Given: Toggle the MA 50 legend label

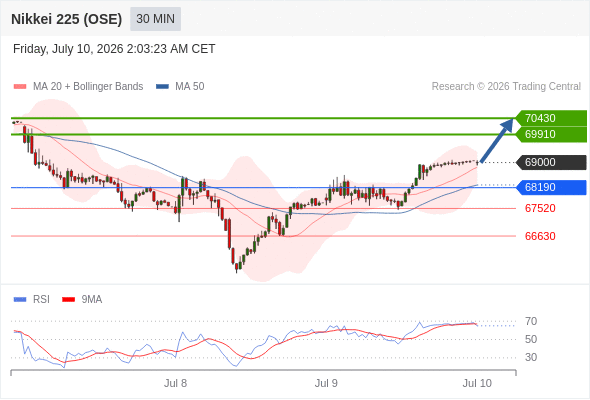Looking at the screenshot, I should pos(190,87).
